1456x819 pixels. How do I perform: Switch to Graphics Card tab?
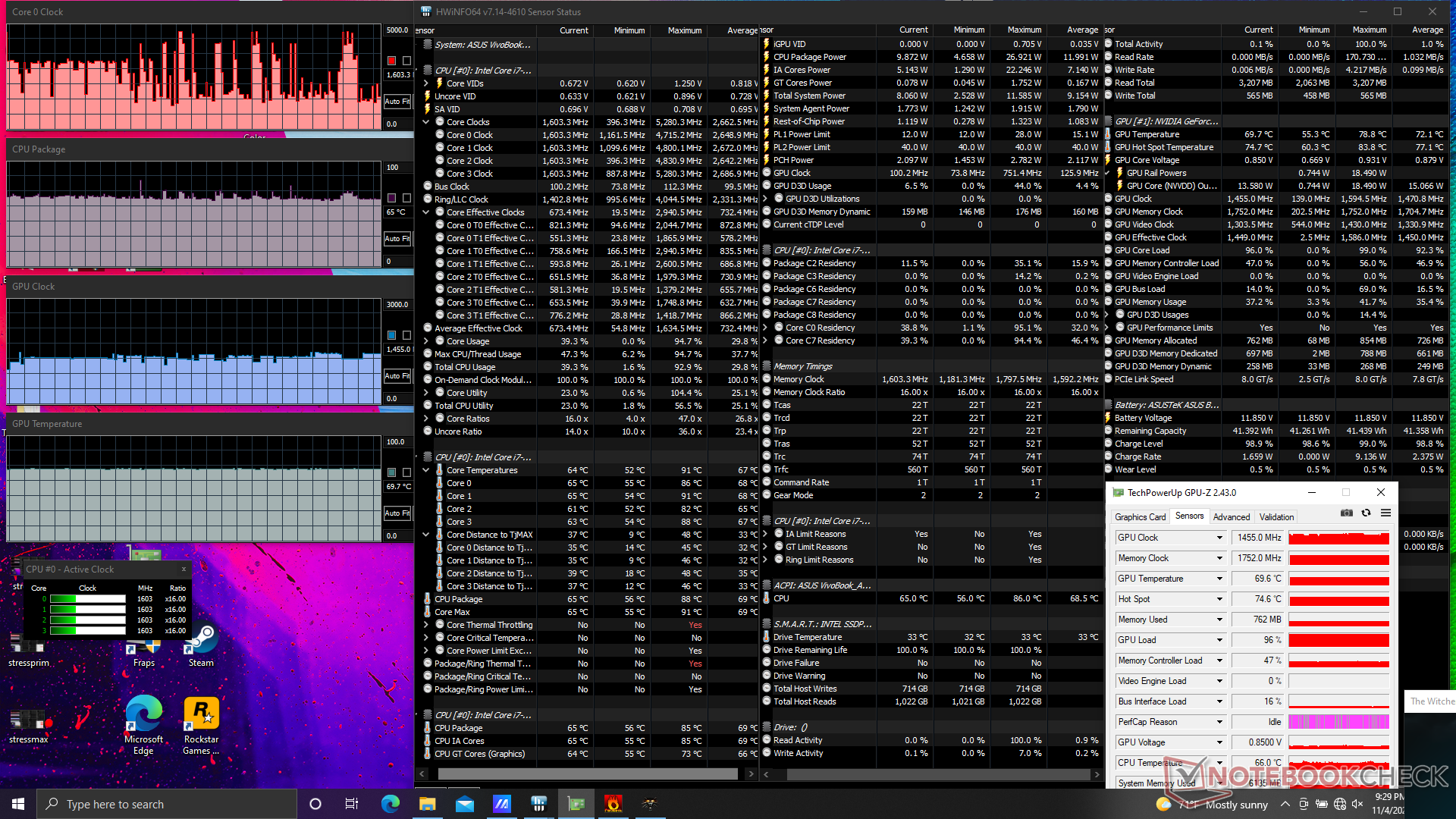coord(1140,517)
